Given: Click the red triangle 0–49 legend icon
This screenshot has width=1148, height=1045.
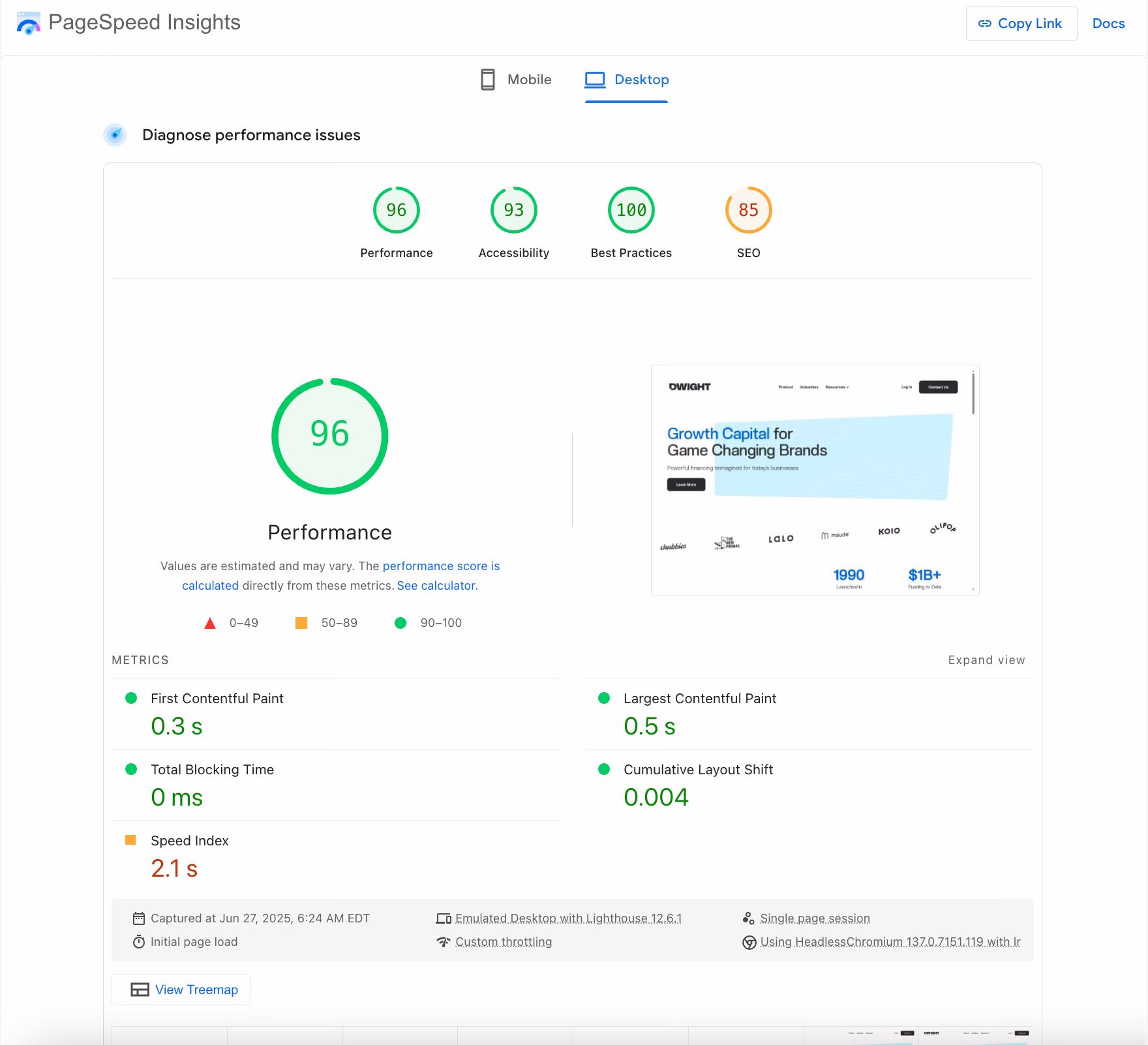Looking at the screenshot, I should 210,623.
